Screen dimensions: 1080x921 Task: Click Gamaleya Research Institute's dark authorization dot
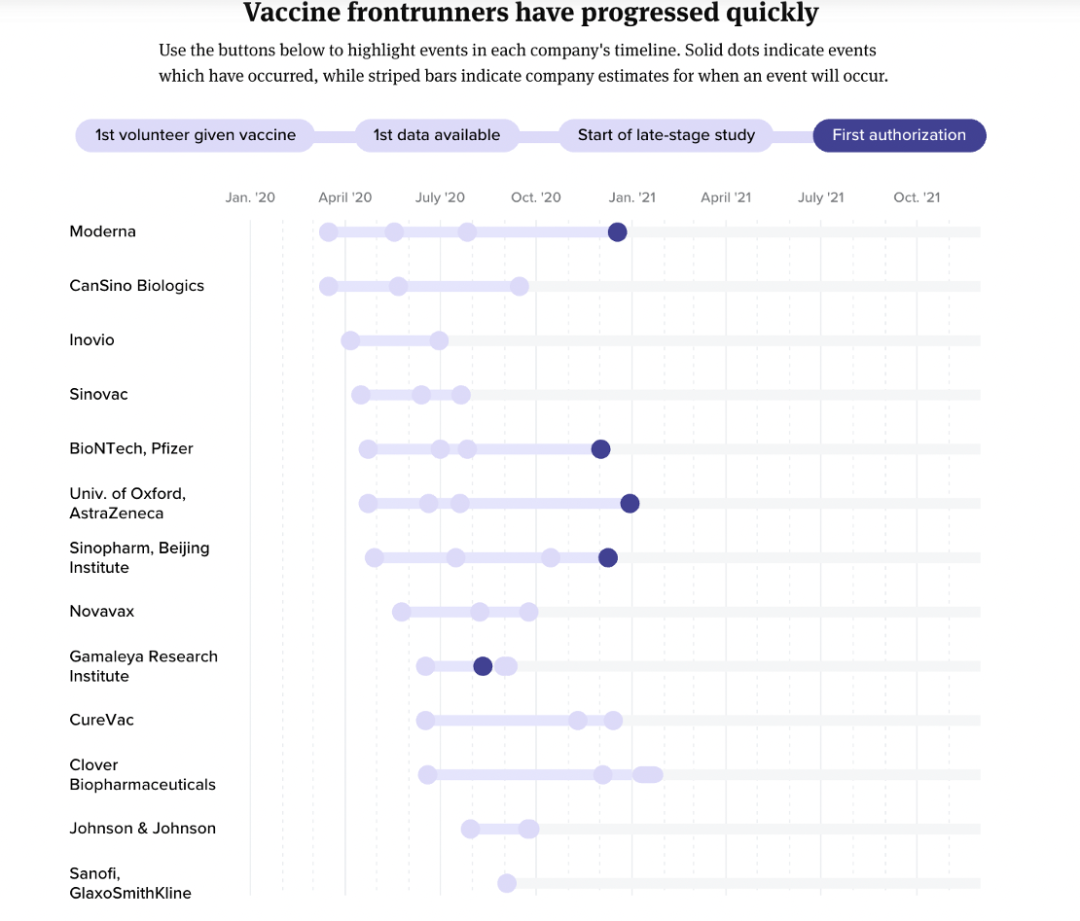[482, 666]
